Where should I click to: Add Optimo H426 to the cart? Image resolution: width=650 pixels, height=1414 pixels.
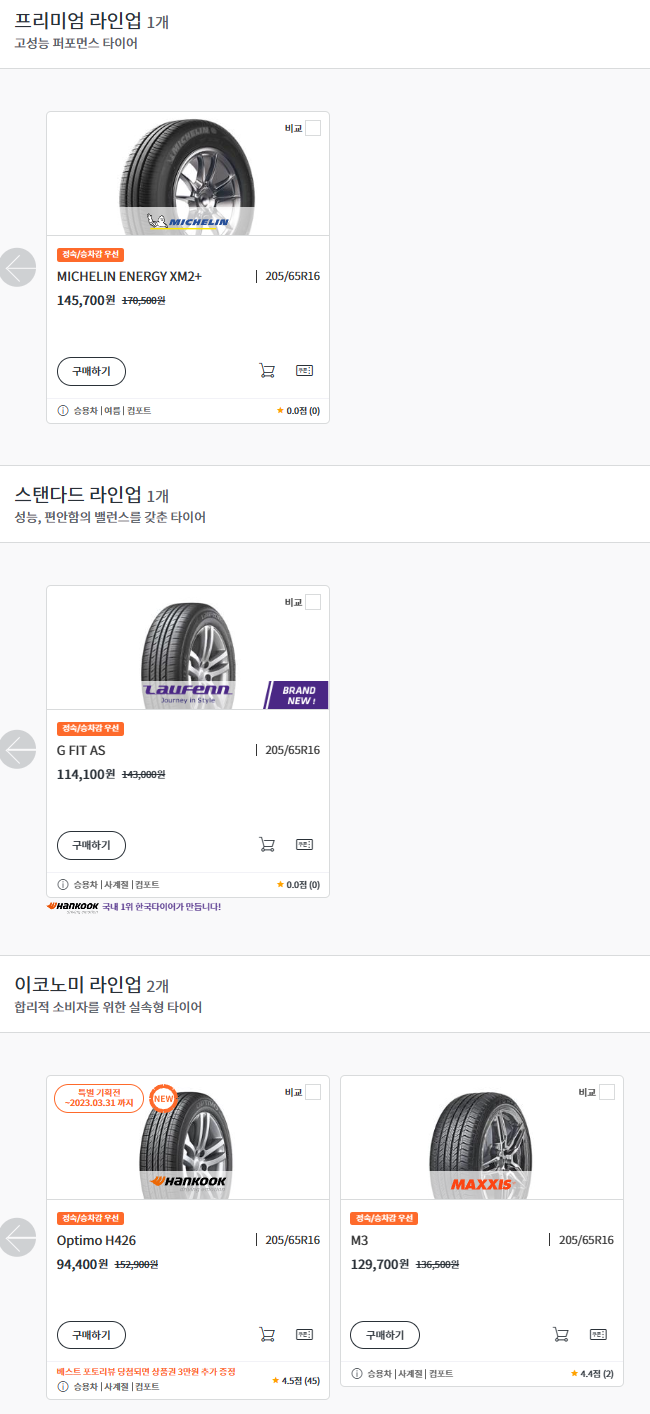pyautogui.click(x=267, y=1334)
